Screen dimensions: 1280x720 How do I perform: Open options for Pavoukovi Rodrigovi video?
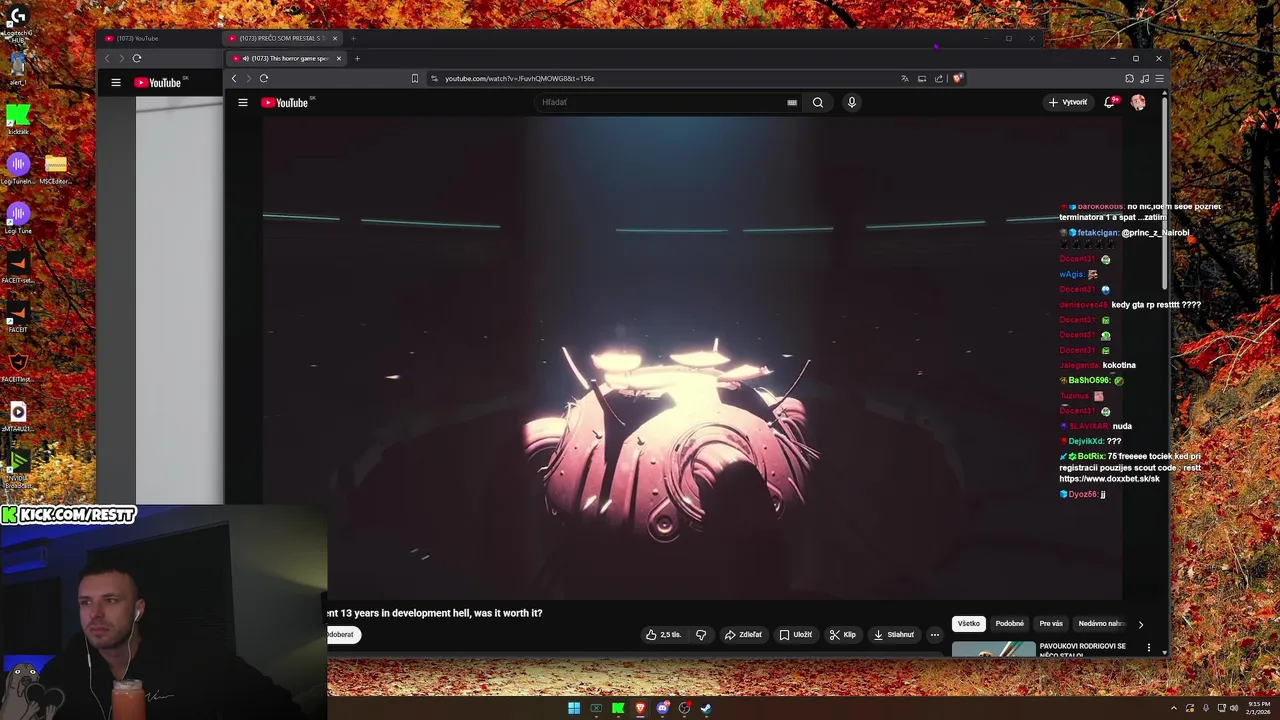click(1148, 648)
